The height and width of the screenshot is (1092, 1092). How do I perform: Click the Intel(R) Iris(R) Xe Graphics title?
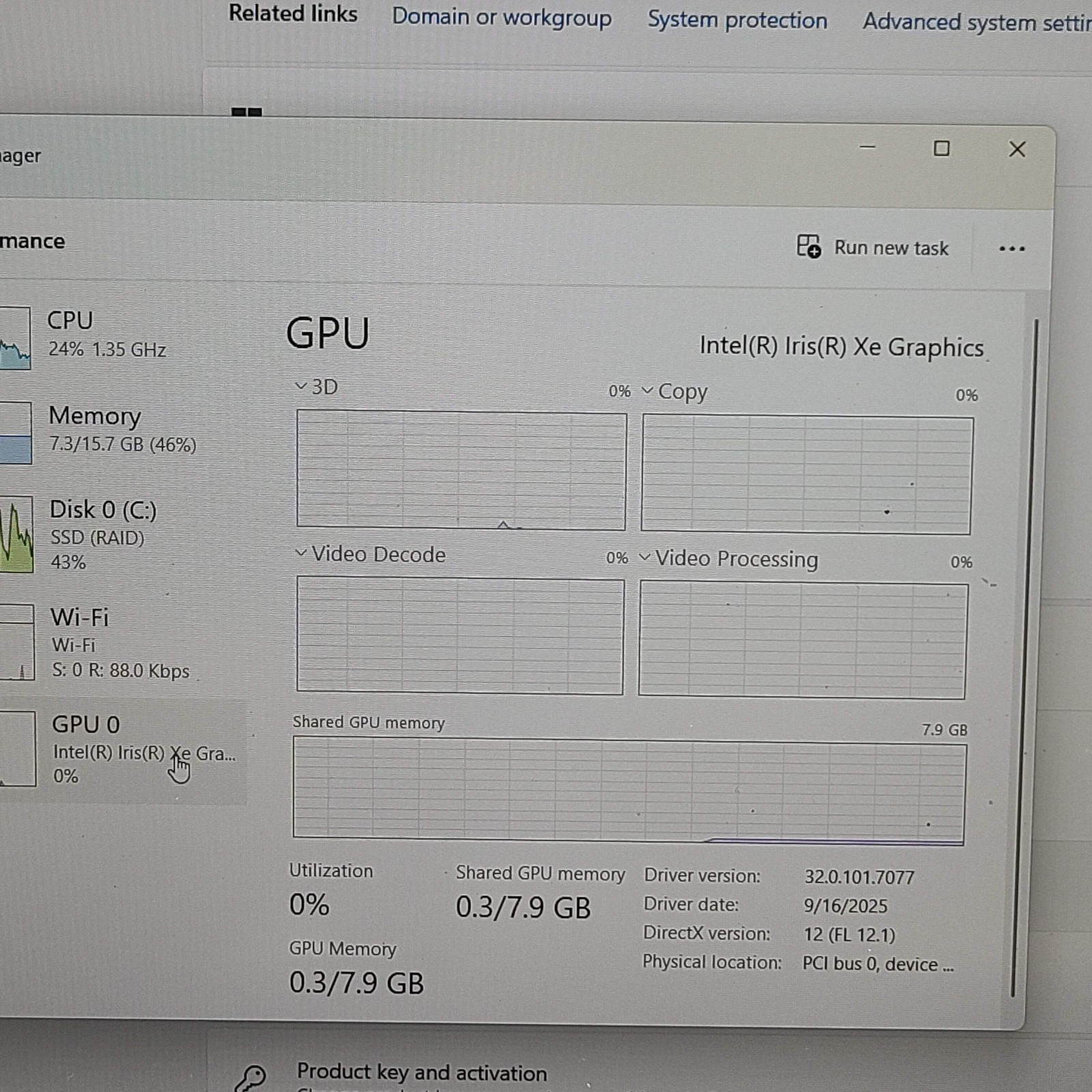pyautogui.click(x=842, y=347)
